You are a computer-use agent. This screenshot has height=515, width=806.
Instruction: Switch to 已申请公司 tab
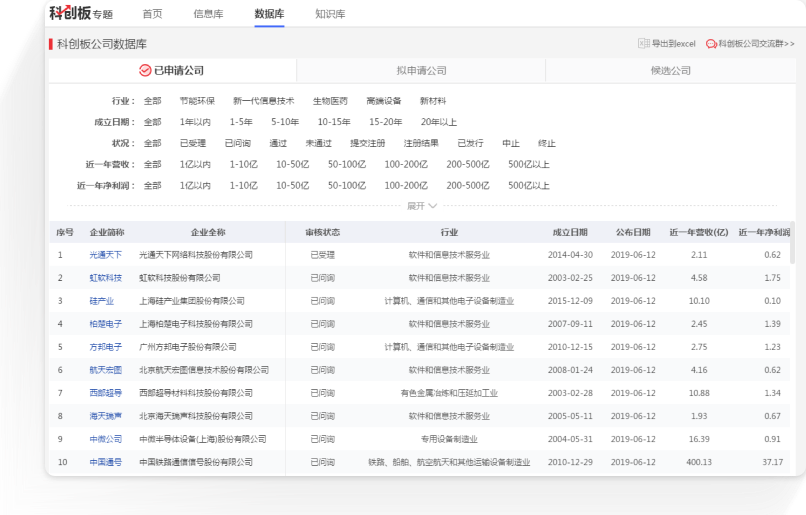point(173,70)
